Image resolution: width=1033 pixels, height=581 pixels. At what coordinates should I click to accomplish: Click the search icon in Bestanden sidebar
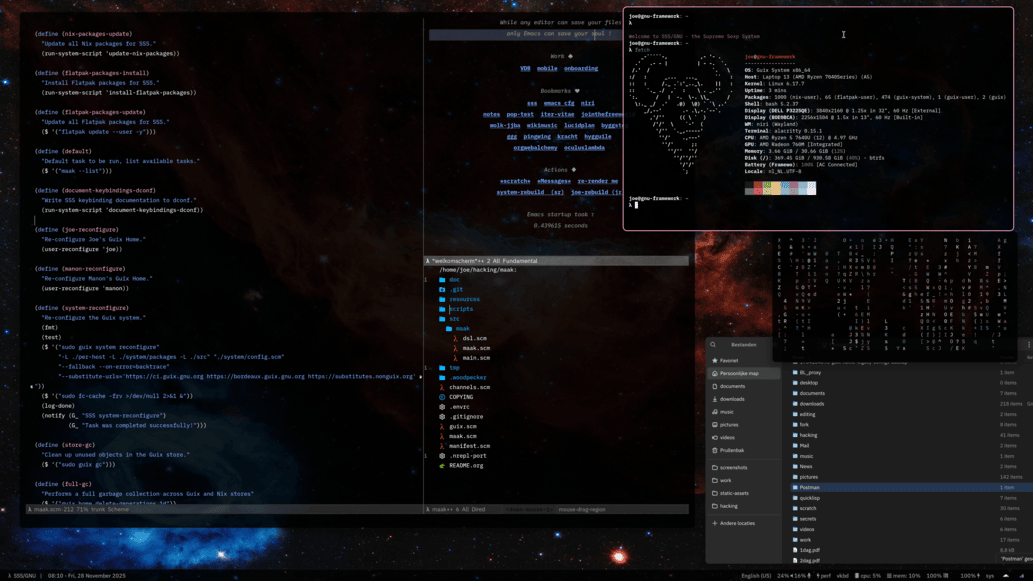tap(714, 345)
